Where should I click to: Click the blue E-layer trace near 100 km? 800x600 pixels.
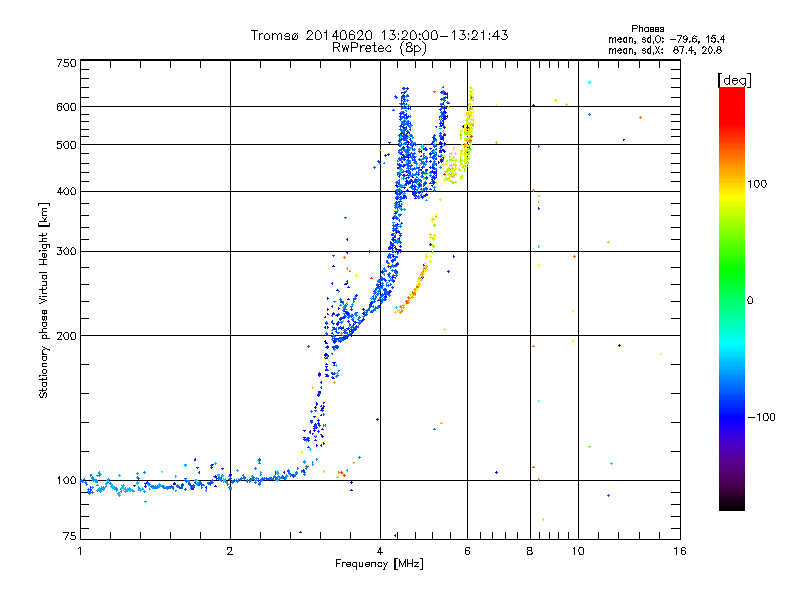pos(194,484)
